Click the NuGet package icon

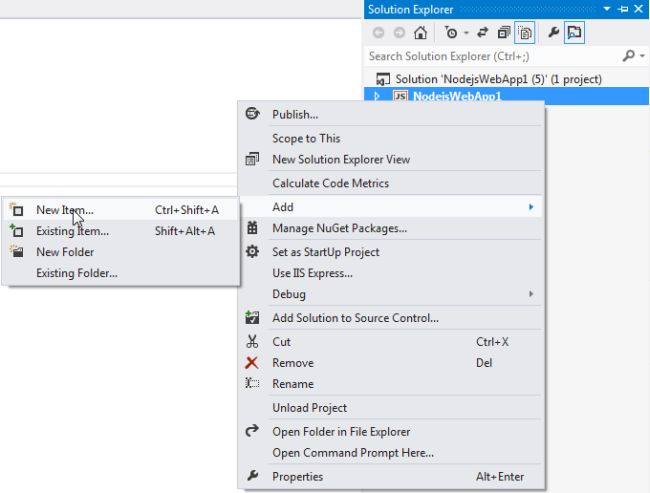tap(252, 228)
